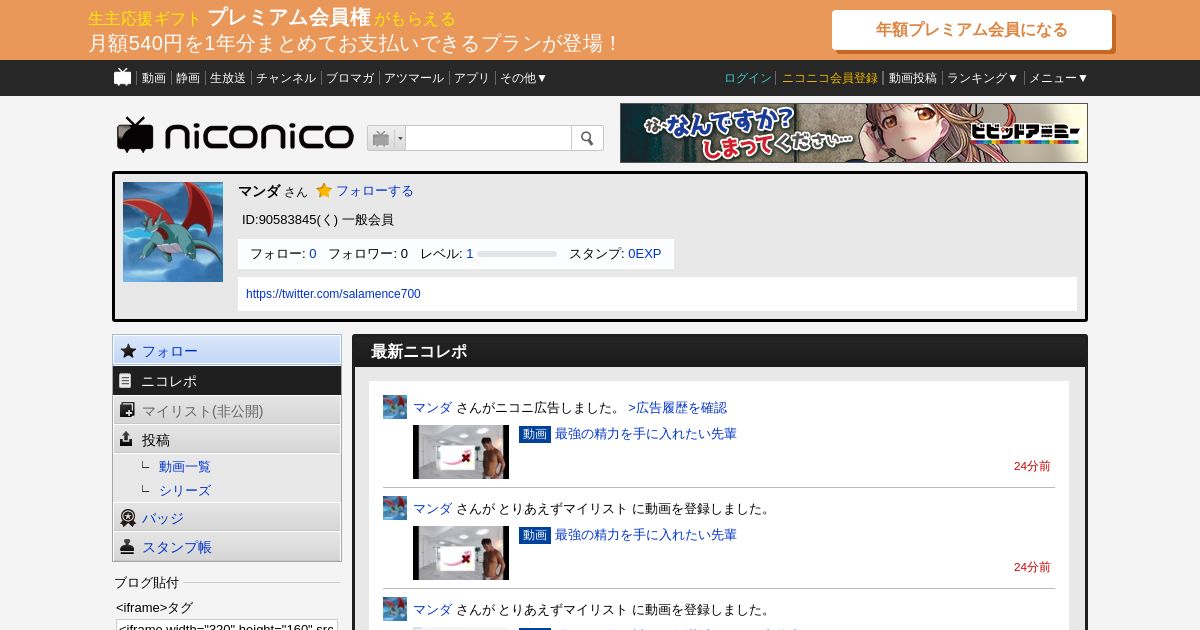Viewport: 1200px width, 630px height.
Task: Open video thumbnail in ad report entry
Action: click(x=461, y=452)
